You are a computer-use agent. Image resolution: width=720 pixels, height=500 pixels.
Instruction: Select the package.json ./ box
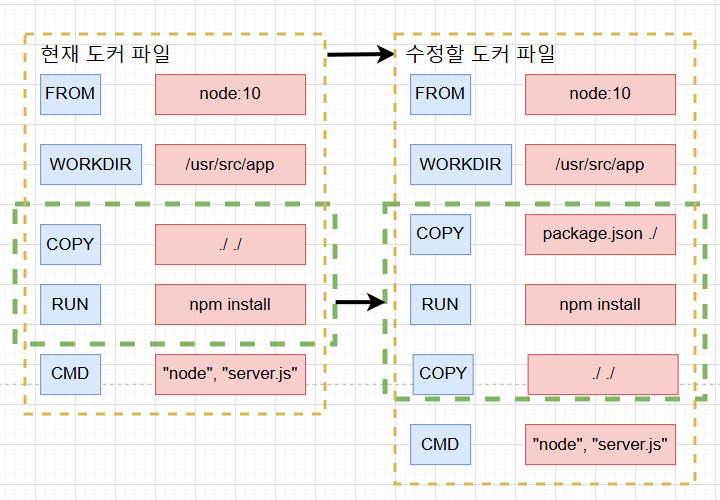[x=600, y=234]
